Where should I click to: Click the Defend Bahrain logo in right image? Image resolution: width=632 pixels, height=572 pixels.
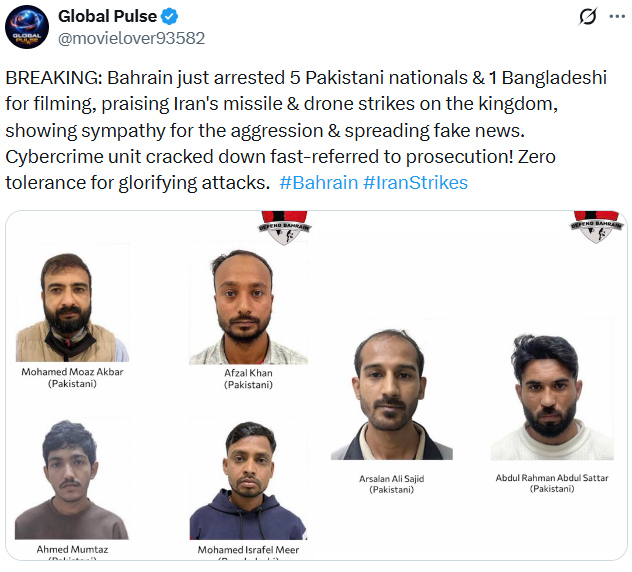[x=592, y=226]
